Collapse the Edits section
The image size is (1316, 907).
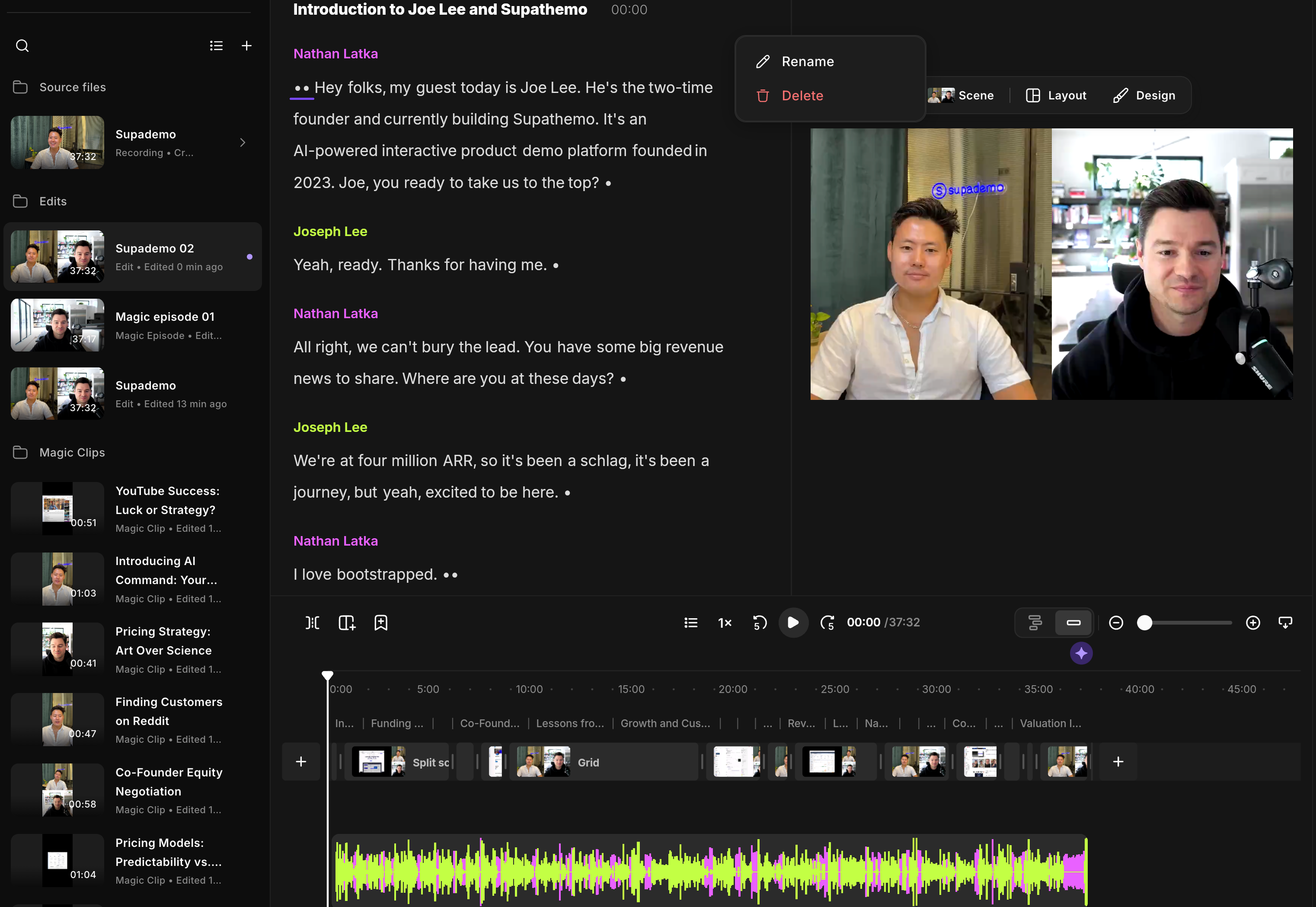tap(53, 201)
